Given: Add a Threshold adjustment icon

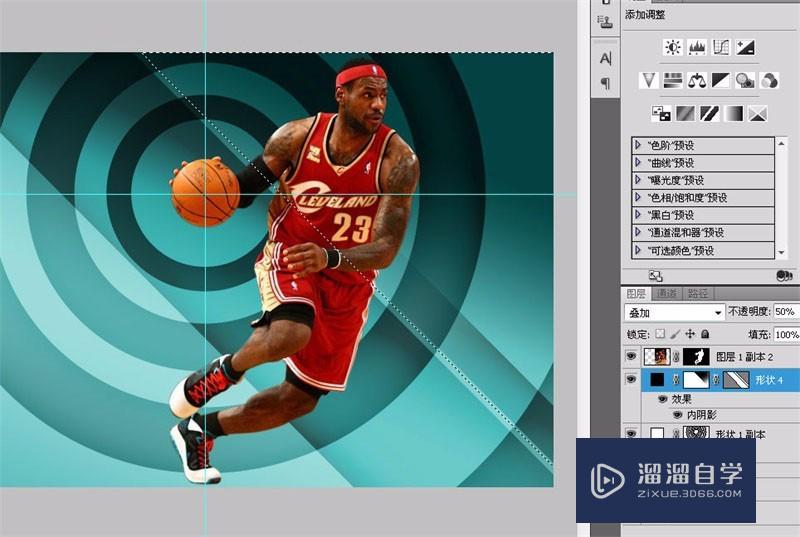Looking at the screenshot, I should (x=709, y=113).
